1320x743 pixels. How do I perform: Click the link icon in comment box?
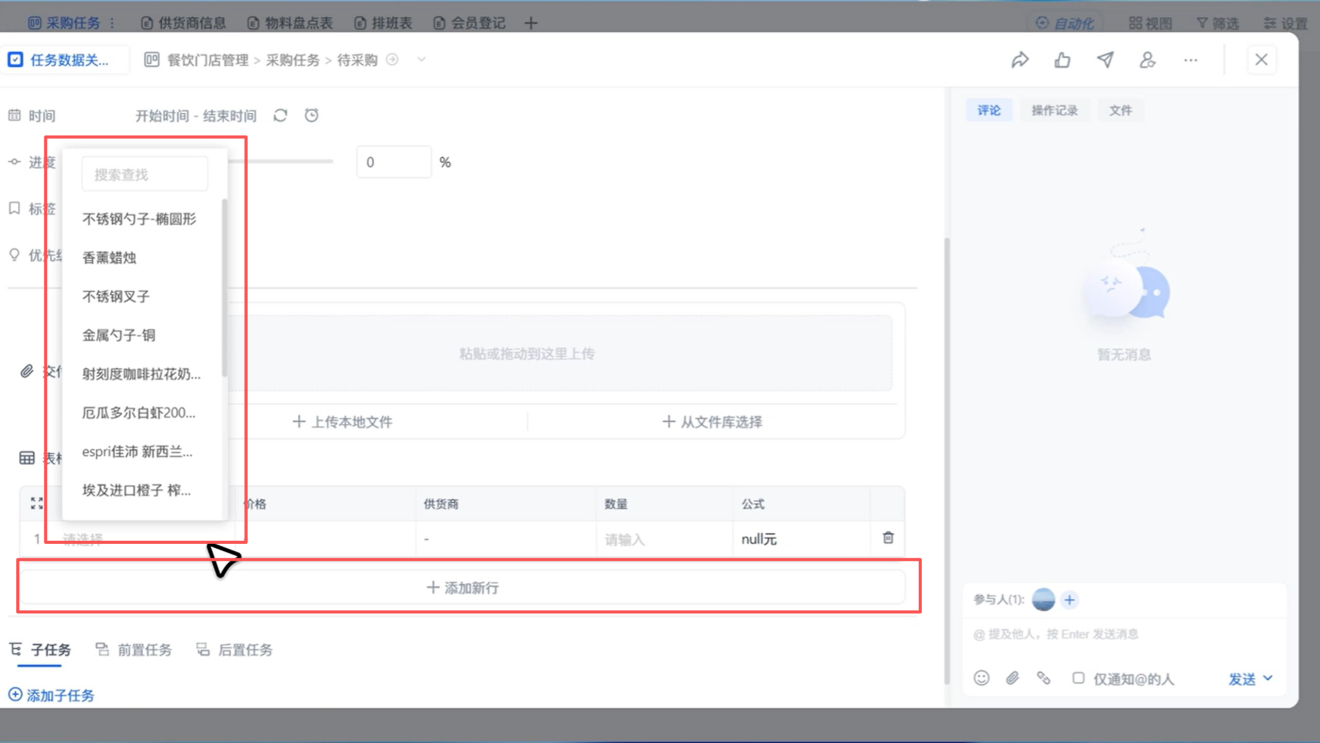(x=1043, y=678)
